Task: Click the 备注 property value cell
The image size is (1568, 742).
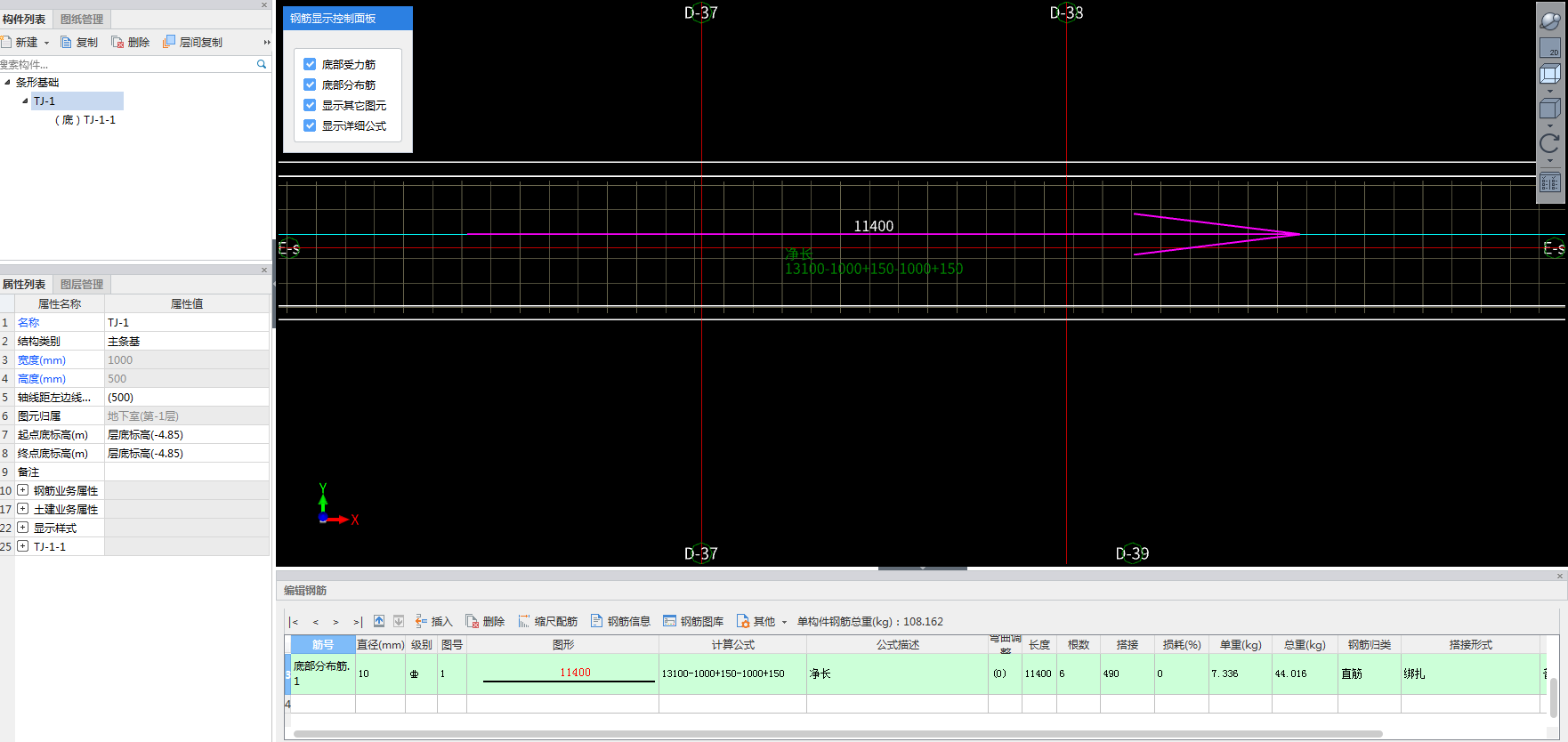Action: pos(187,472)
